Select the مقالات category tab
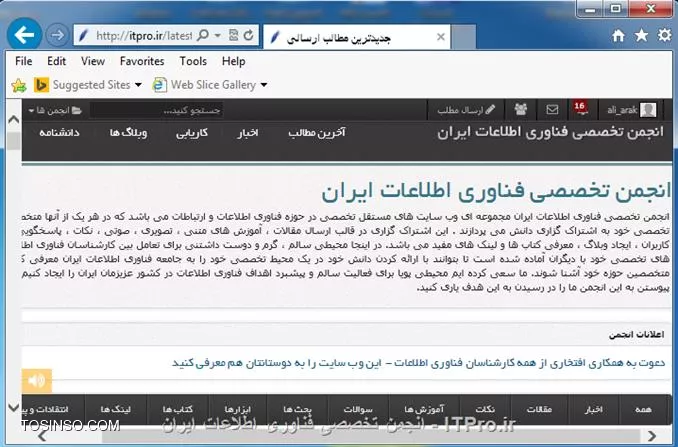 (x=539, y=409)
